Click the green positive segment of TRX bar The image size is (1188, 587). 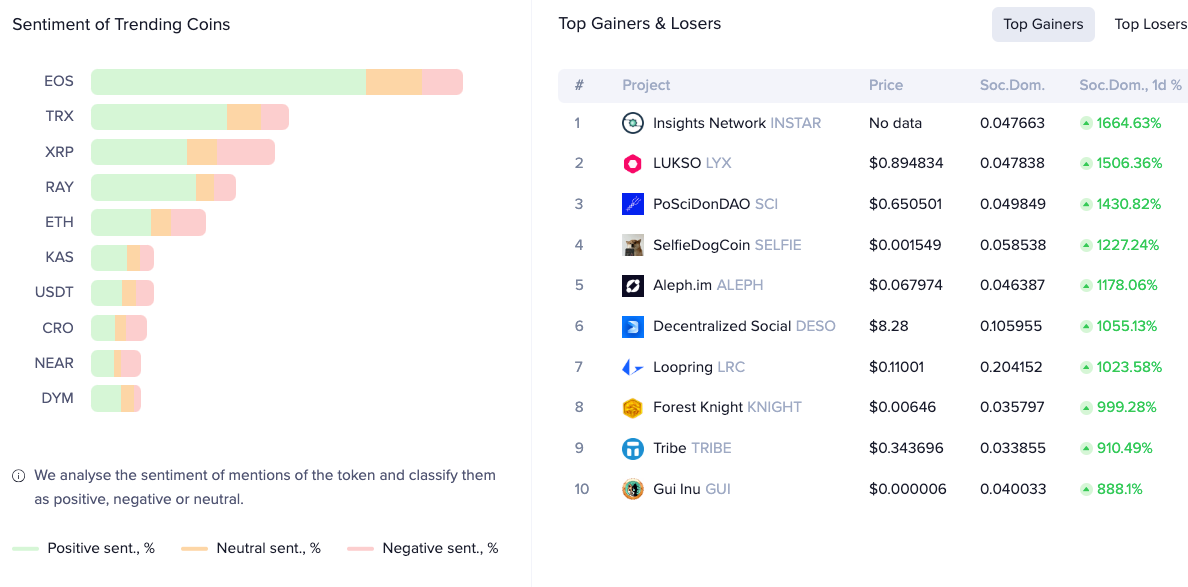159,117
